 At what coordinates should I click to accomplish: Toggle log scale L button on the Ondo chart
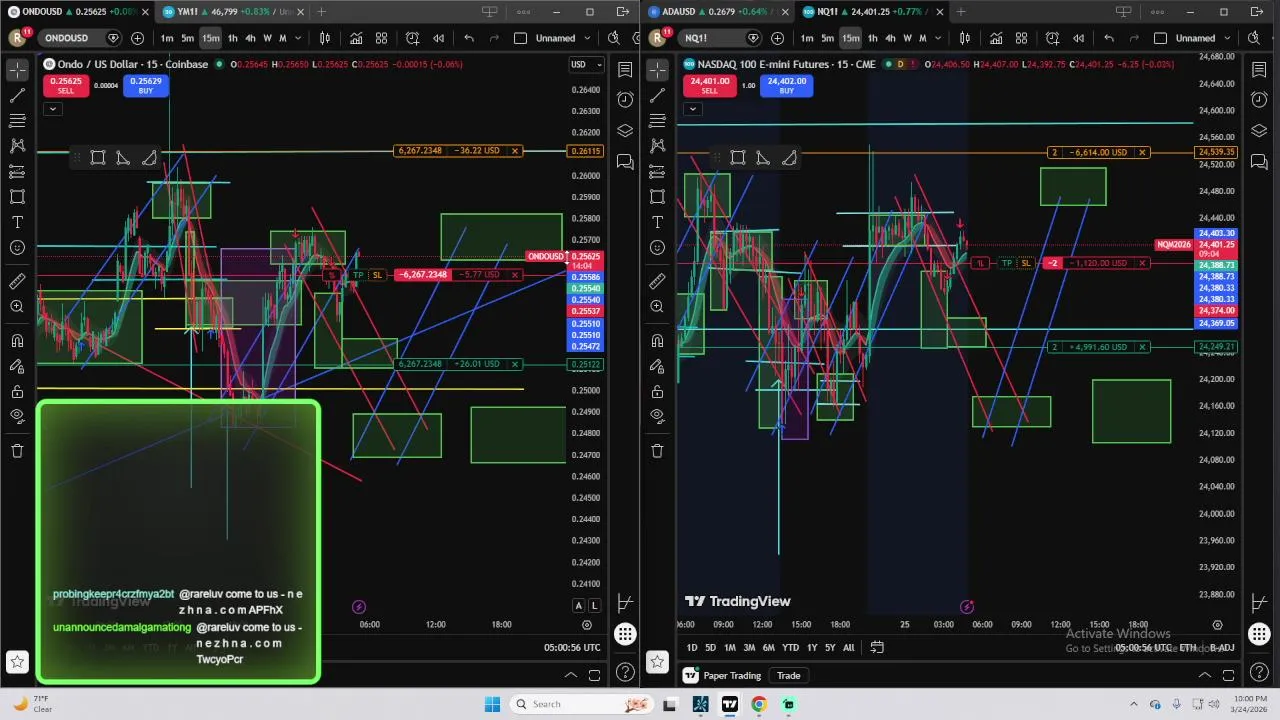tap(594, 606)
